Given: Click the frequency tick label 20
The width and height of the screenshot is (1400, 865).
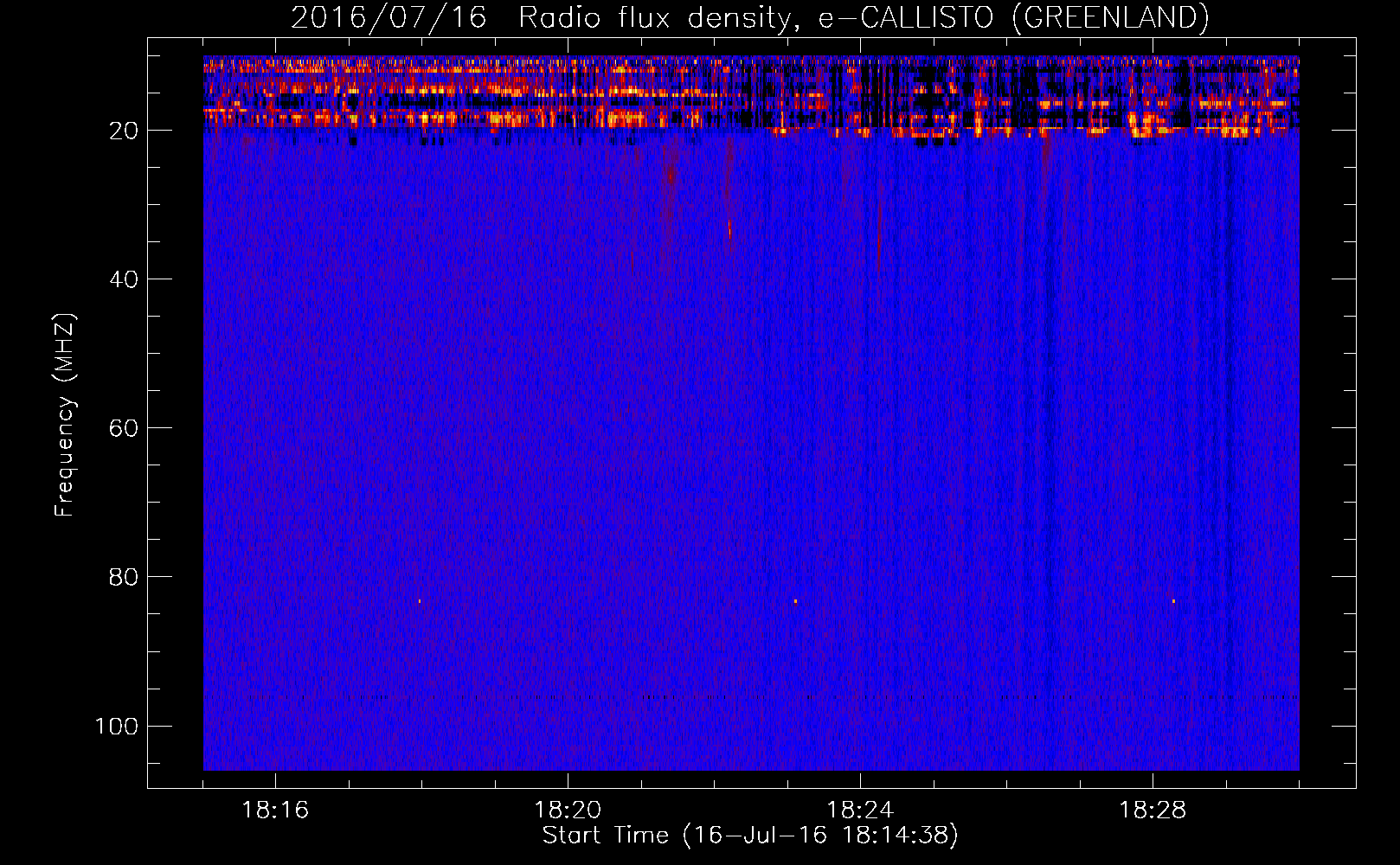Looking at the screenshot, I should tap(124, 131).
